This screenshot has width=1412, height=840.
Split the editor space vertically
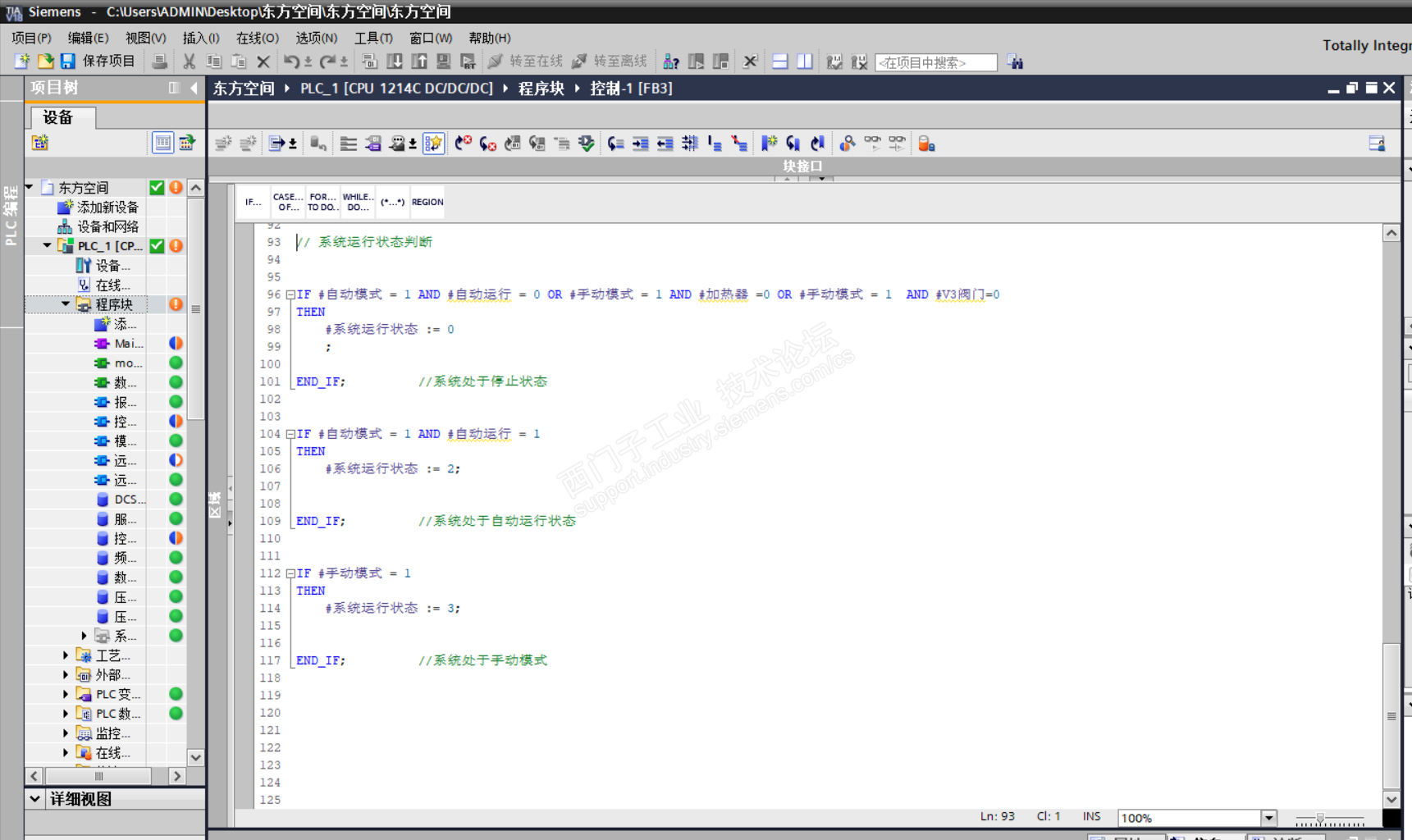click(805, 62)
